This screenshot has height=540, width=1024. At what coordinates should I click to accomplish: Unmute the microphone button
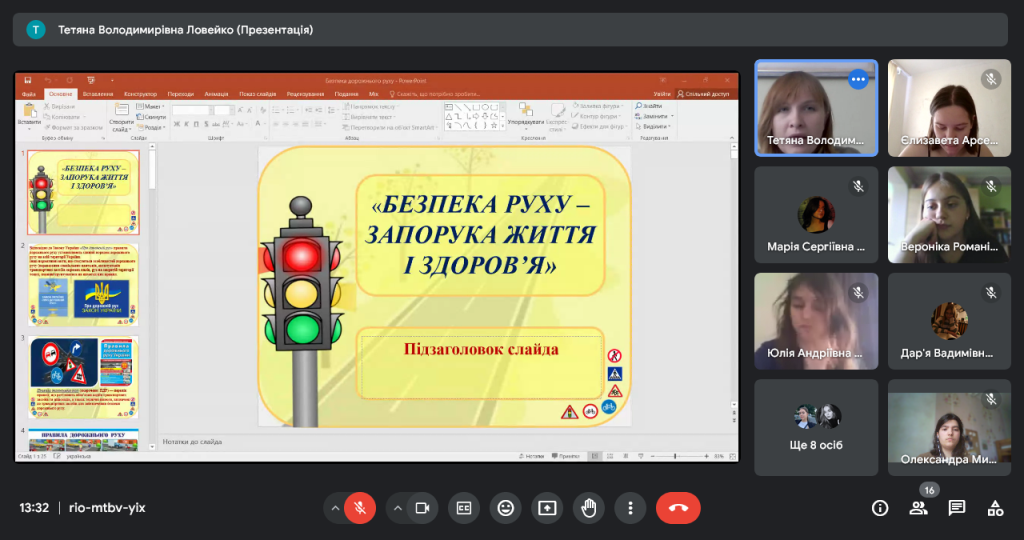(360, 508)
